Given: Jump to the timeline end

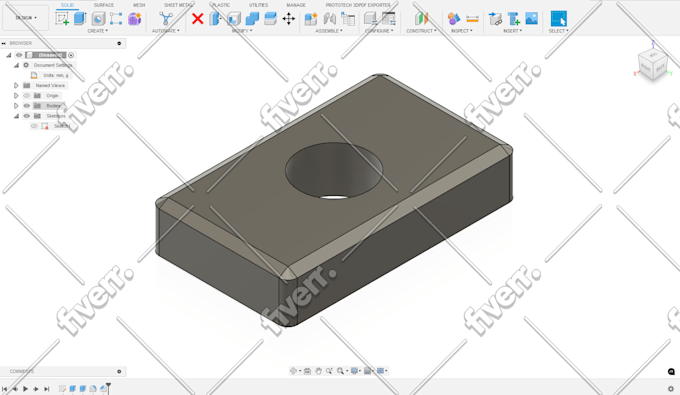Looking at the screenshot, I should 46,388.
